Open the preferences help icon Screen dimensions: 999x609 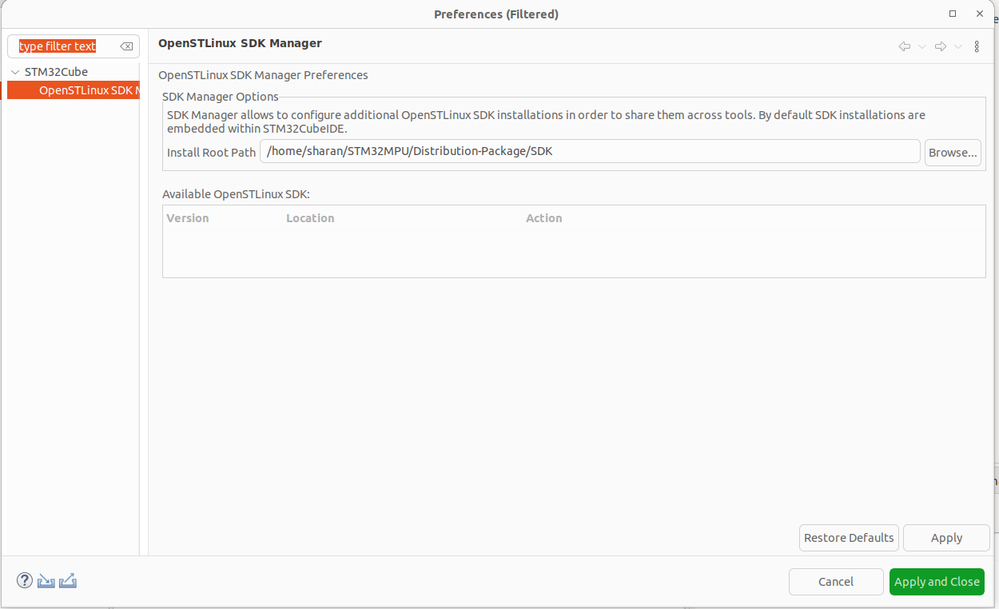[x=25, y=581]
